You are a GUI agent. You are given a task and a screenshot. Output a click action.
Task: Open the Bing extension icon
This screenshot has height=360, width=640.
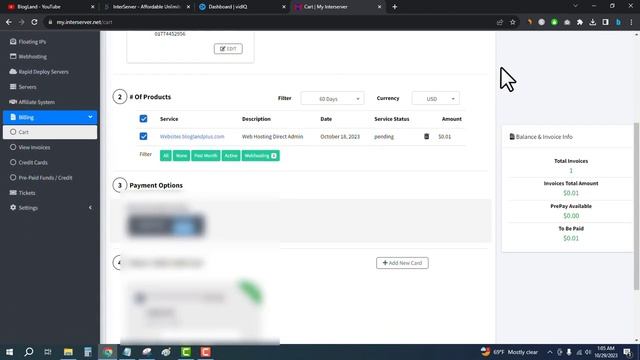tap(618, 22)
